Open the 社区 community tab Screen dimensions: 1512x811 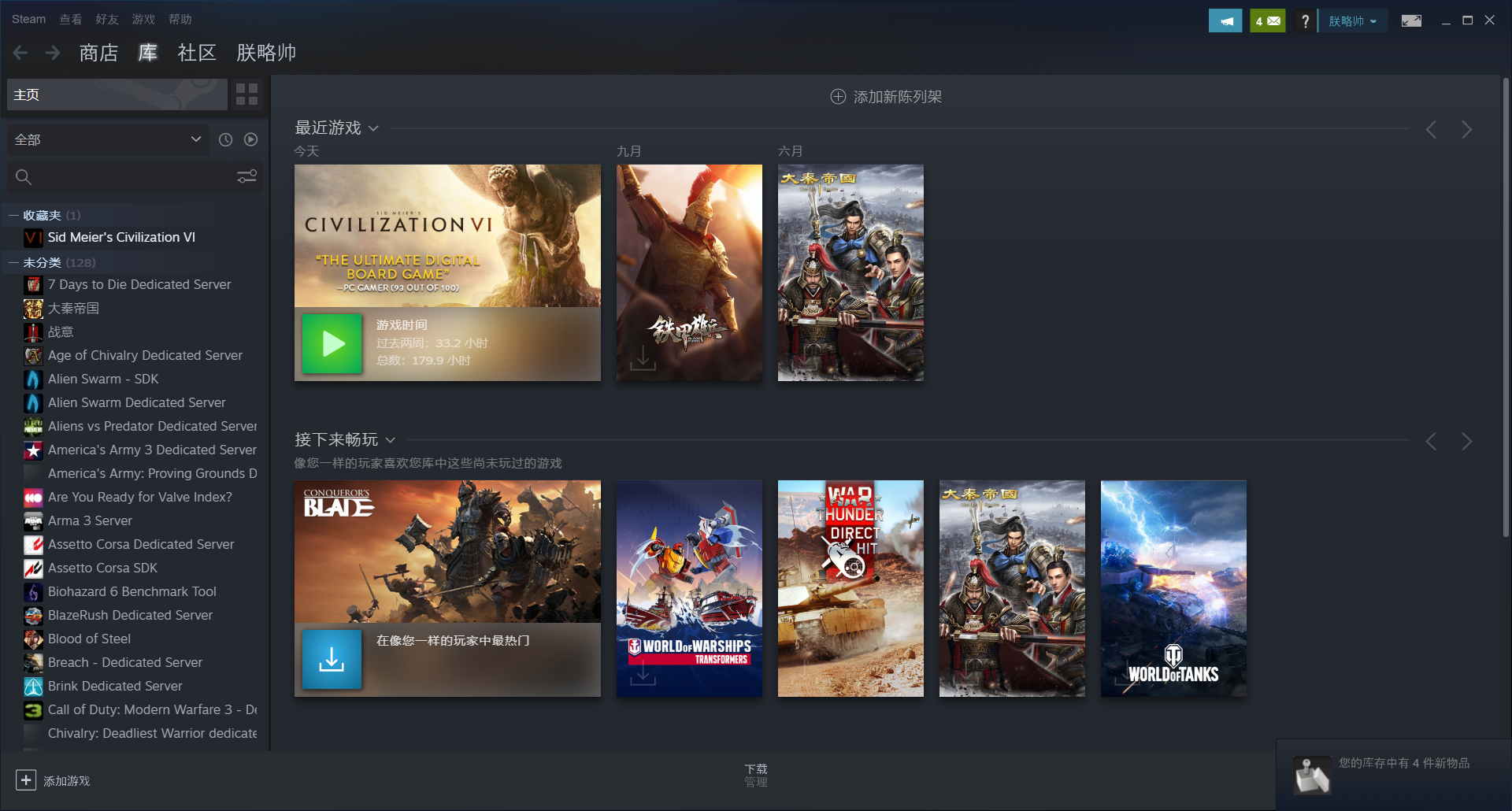click(197, 53)
